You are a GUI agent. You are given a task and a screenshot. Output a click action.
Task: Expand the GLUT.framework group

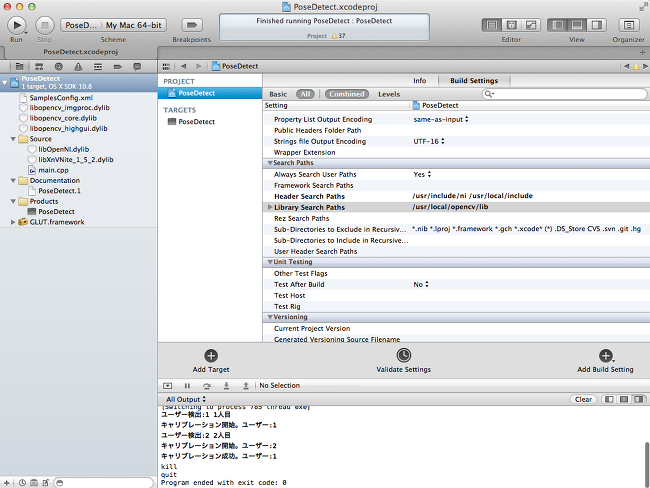(x=13, y=222)
